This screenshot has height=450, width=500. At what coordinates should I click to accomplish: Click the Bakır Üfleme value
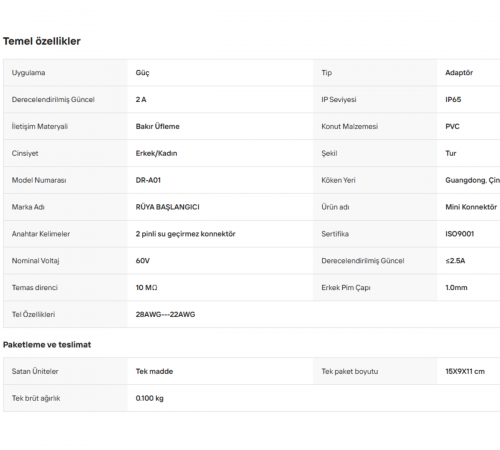157,126
